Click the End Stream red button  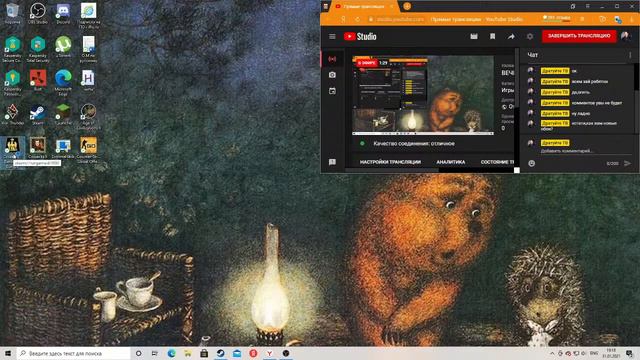pos(579,36)
